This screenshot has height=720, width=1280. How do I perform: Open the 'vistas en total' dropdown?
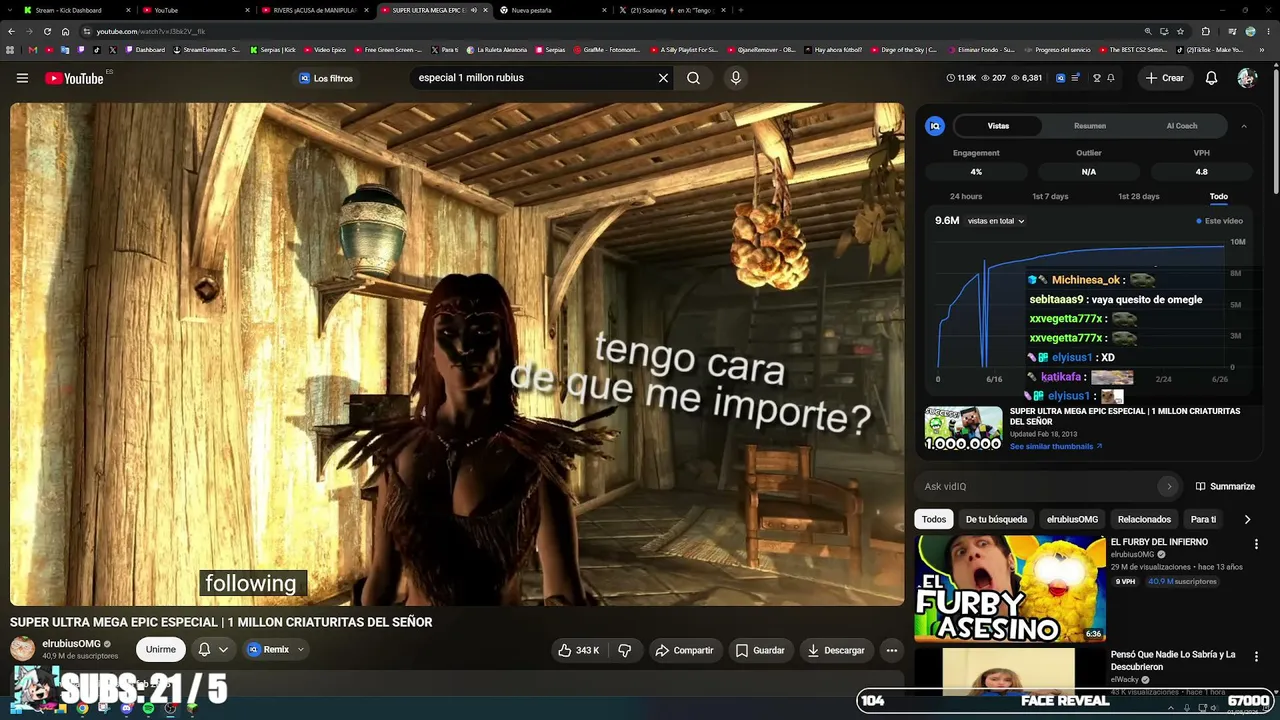click(x=996, y=221)
